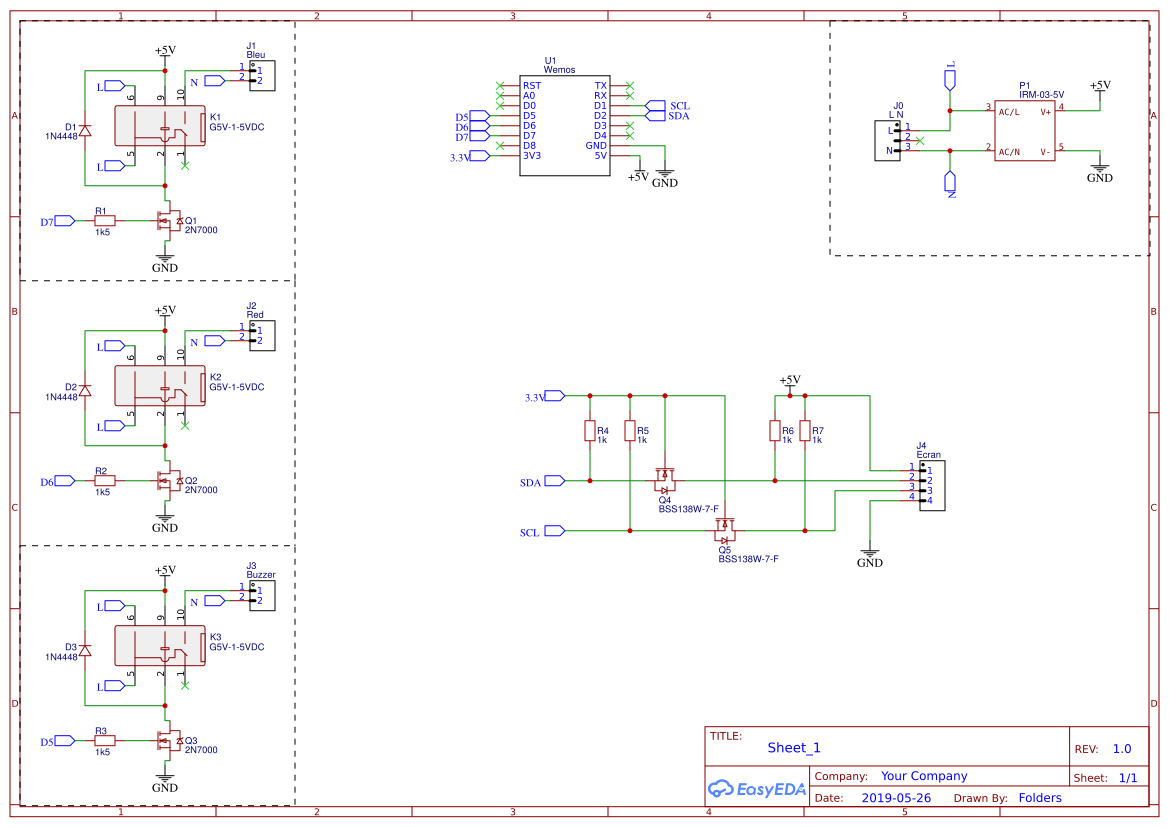Viewport: 1169px width, 827px height.
Task: Click the D2 1N4448 diode symbol
Action: pyautogui.click(x=85, y=389)
